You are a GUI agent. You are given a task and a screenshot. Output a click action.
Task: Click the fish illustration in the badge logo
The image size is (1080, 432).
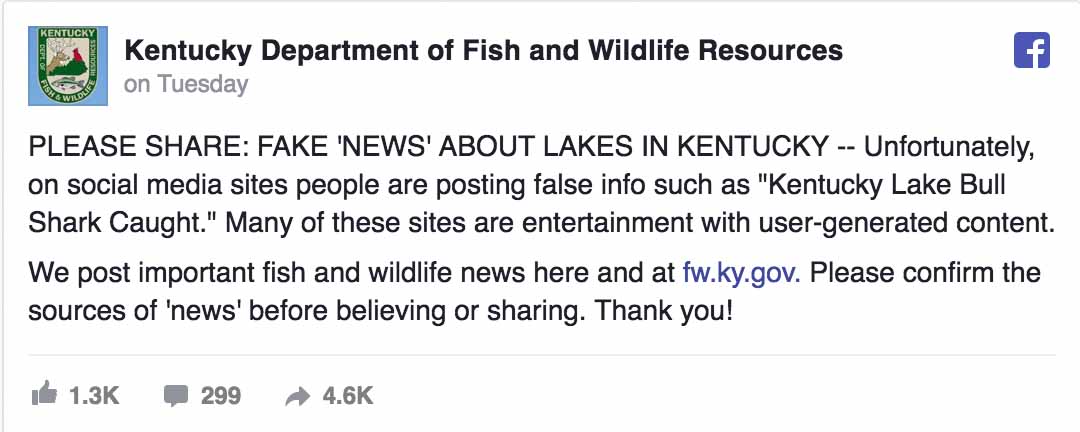point(68,84)
